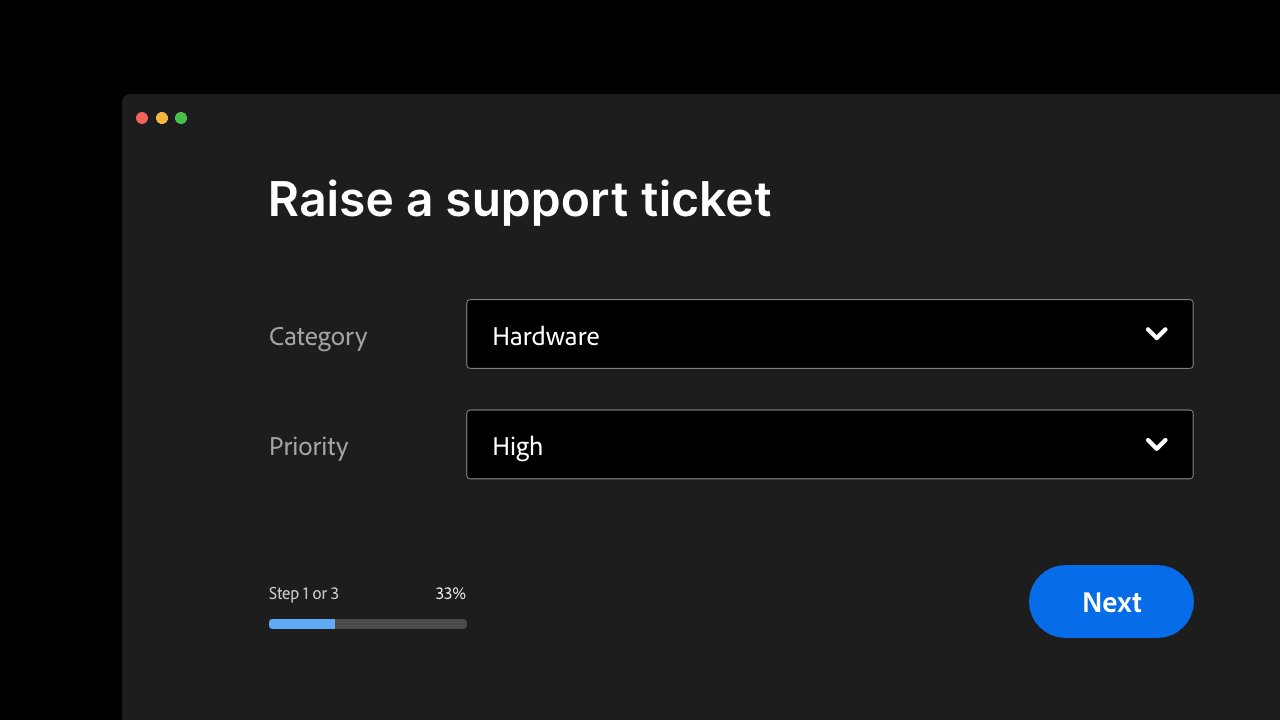Click the Category field label
The width and height of the screenshot is (1280, 720).
tap(318, 337)
